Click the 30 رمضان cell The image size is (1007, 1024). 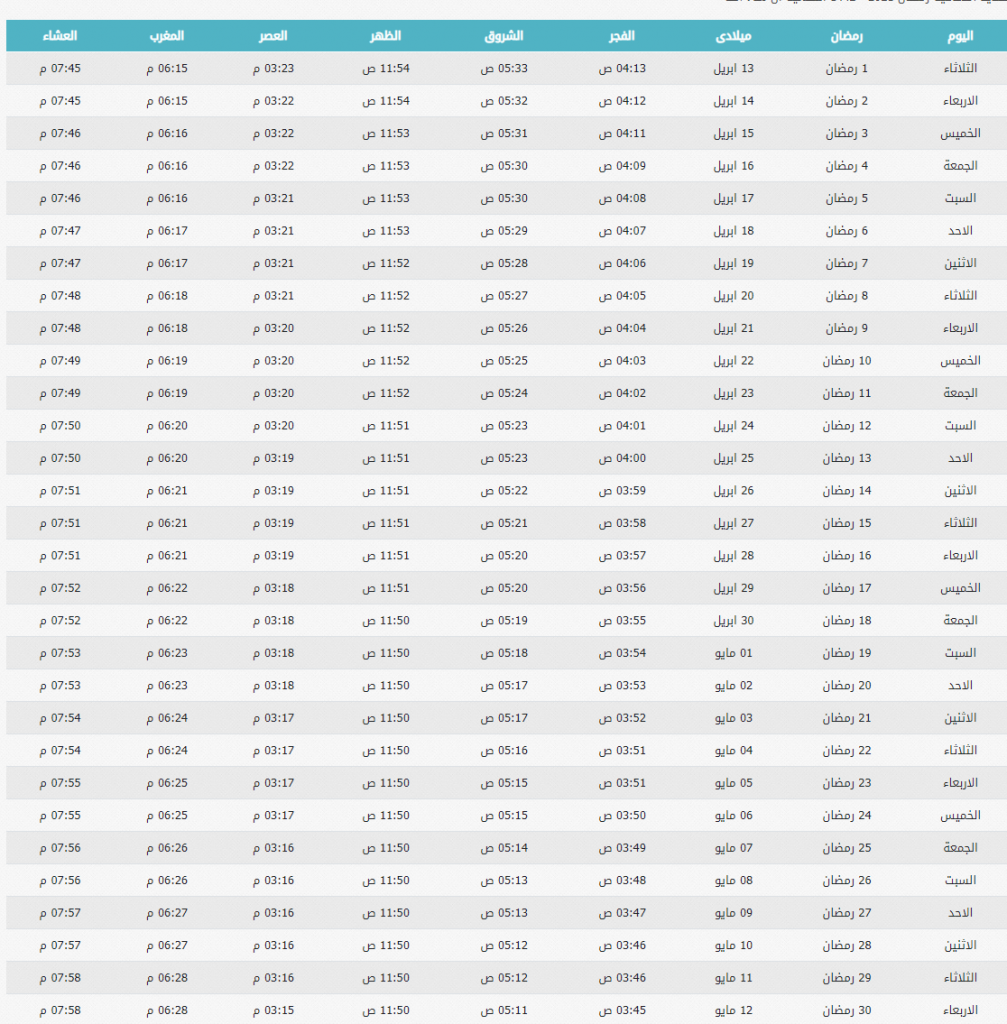847,1011
